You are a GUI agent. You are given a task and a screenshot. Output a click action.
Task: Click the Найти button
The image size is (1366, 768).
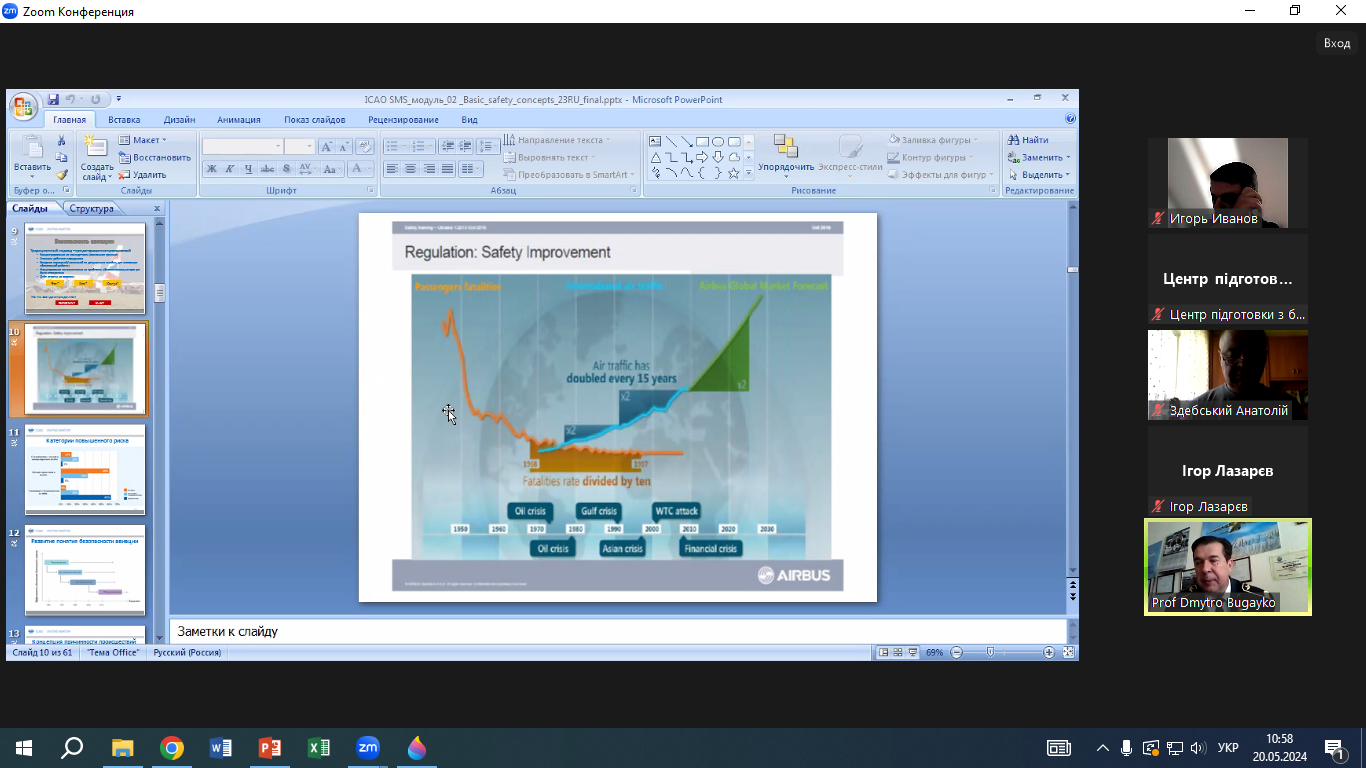(1029, 140)
